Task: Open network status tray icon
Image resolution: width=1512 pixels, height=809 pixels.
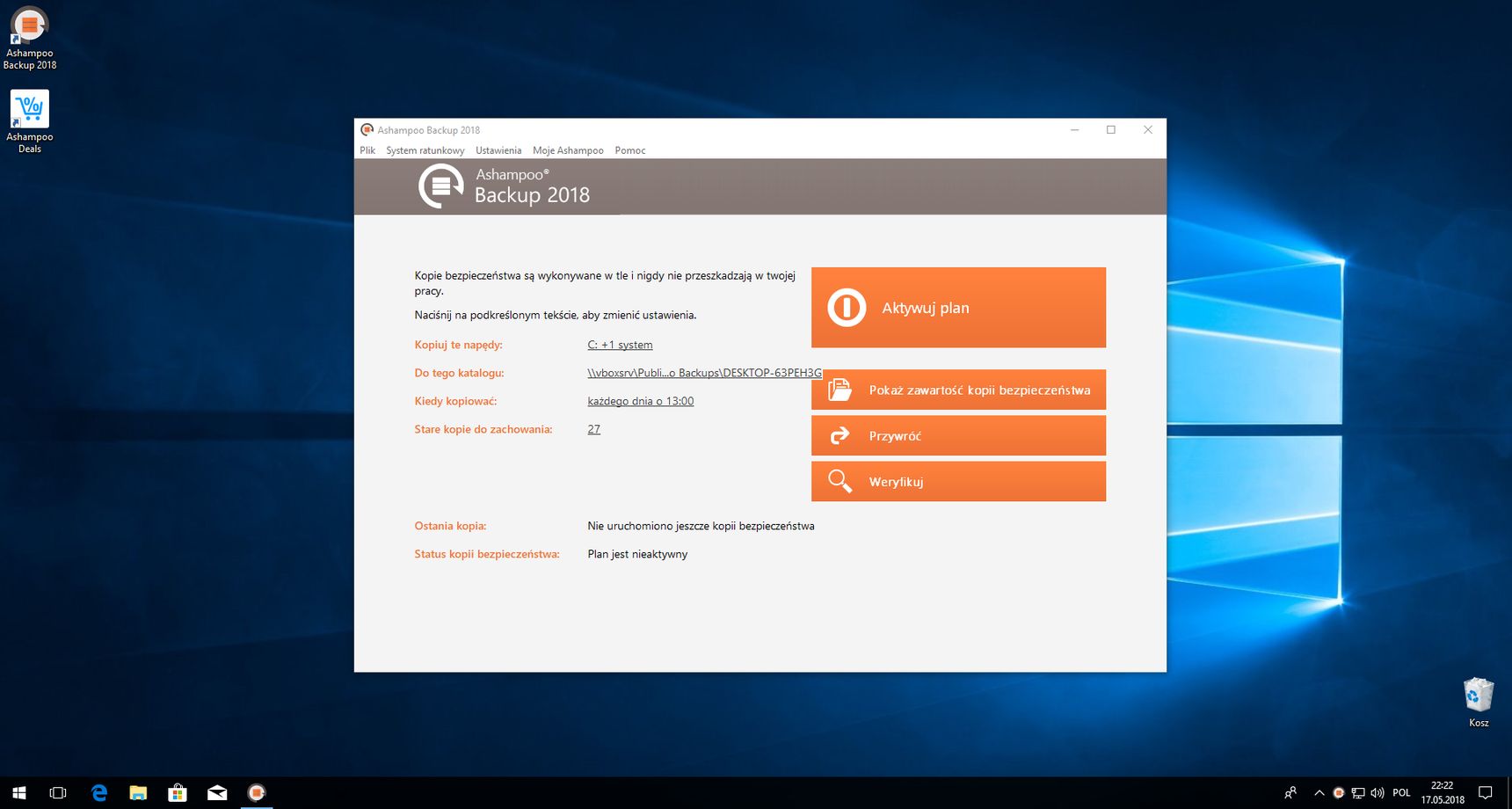Action: pos(1358,792)
